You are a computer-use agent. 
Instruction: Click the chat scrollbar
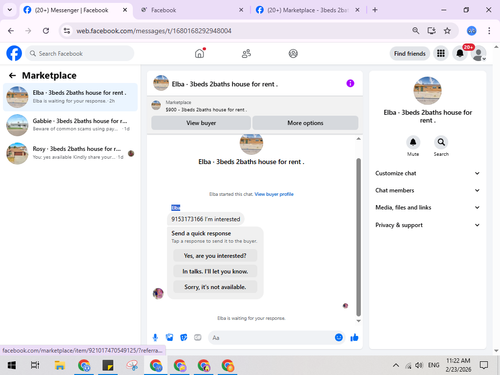coord(358,237)
